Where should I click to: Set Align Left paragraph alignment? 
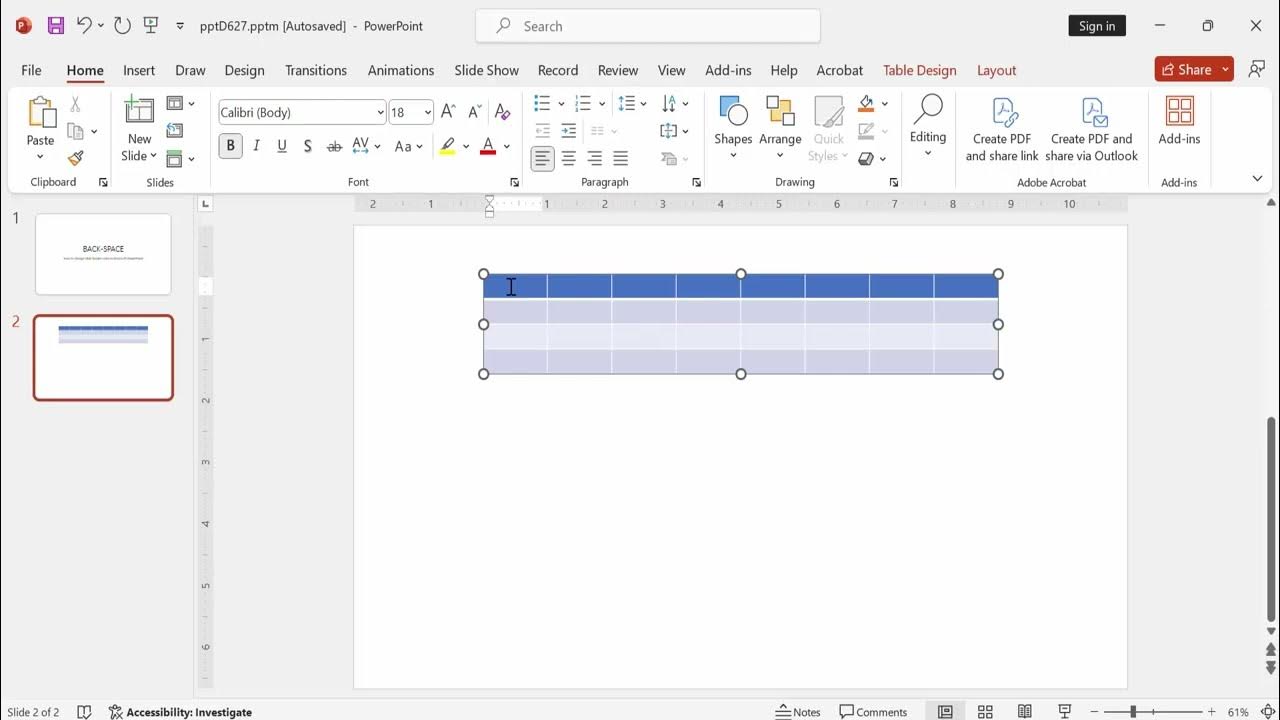(x=543, y=158)
